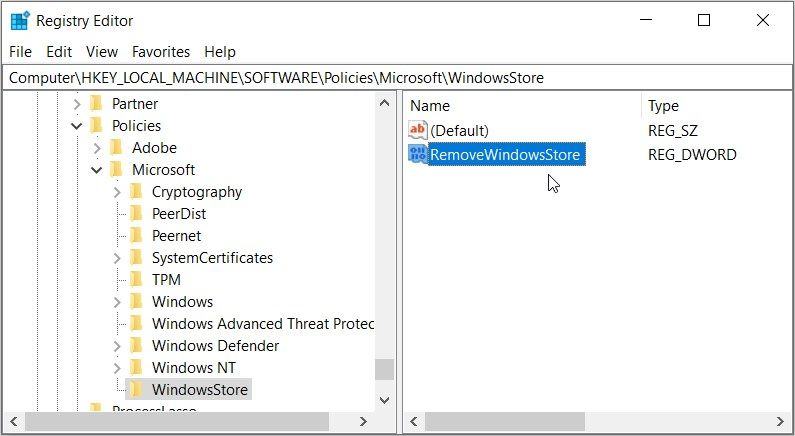Click the Policies folder icon
This screenshot has height=436, width=795.
tap(96, 125)
